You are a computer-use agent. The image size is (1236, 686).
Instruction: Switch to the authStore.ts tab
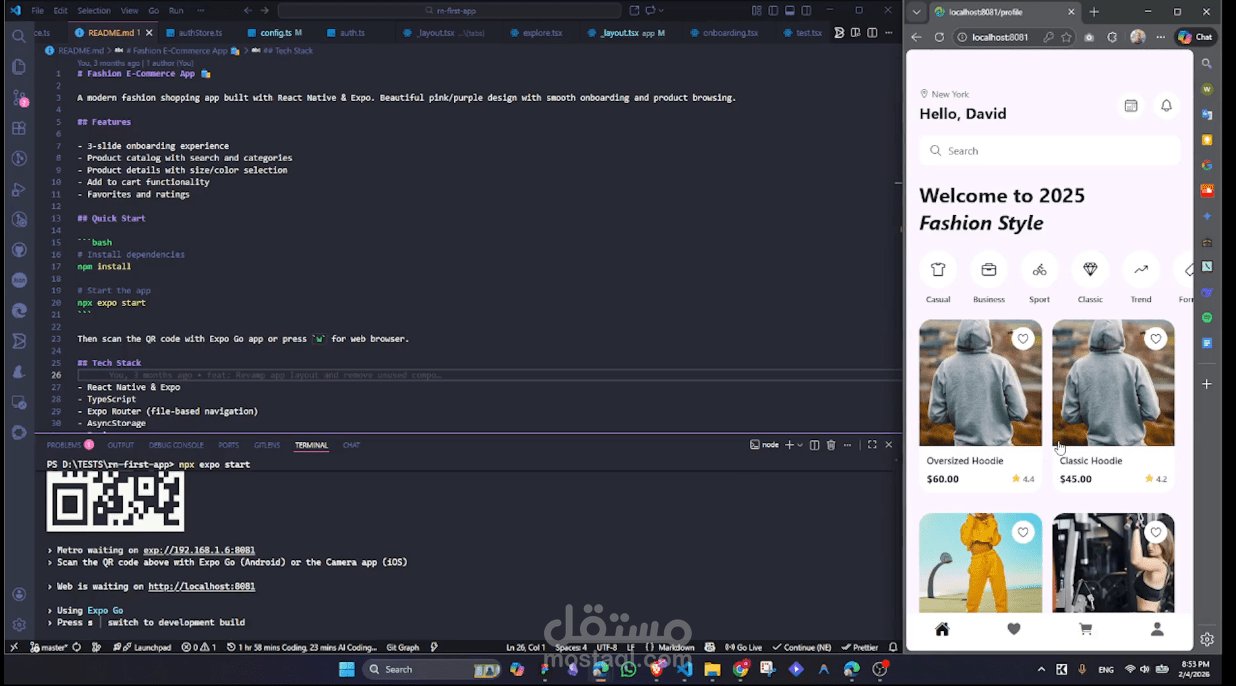(199, 33)
